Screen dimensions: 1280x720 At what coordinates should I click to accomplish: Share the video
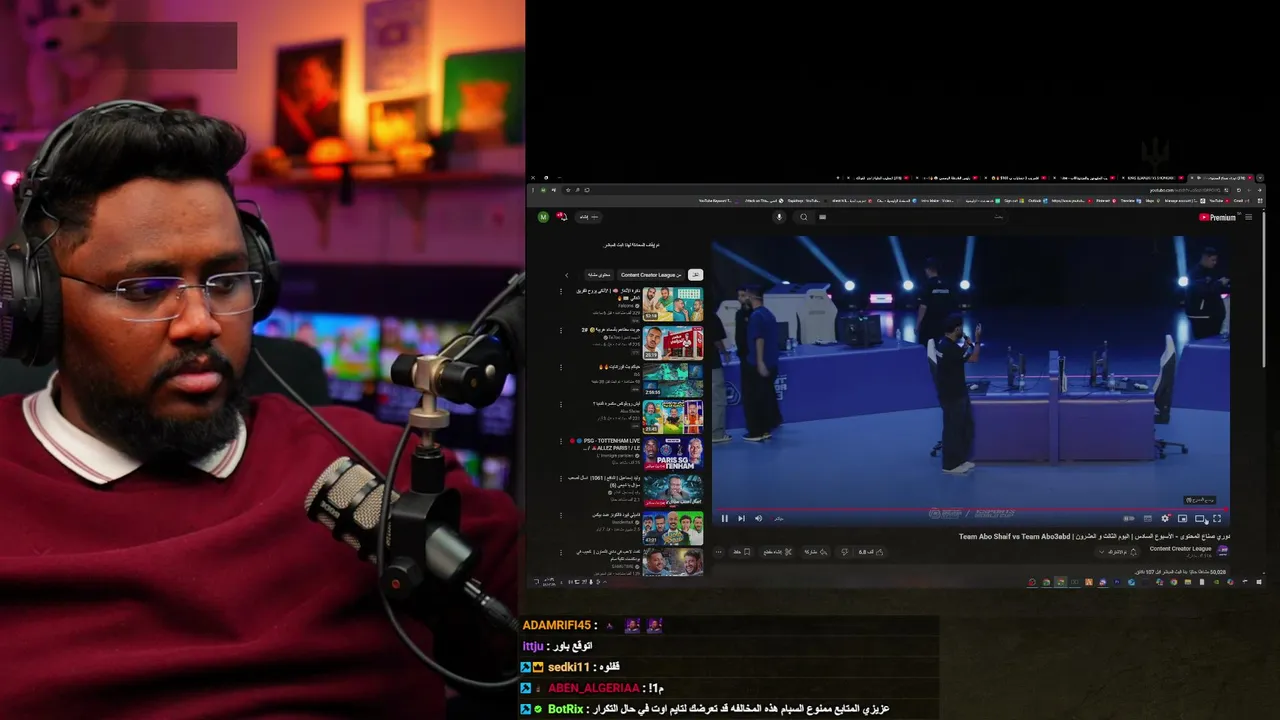coord(816,552)
